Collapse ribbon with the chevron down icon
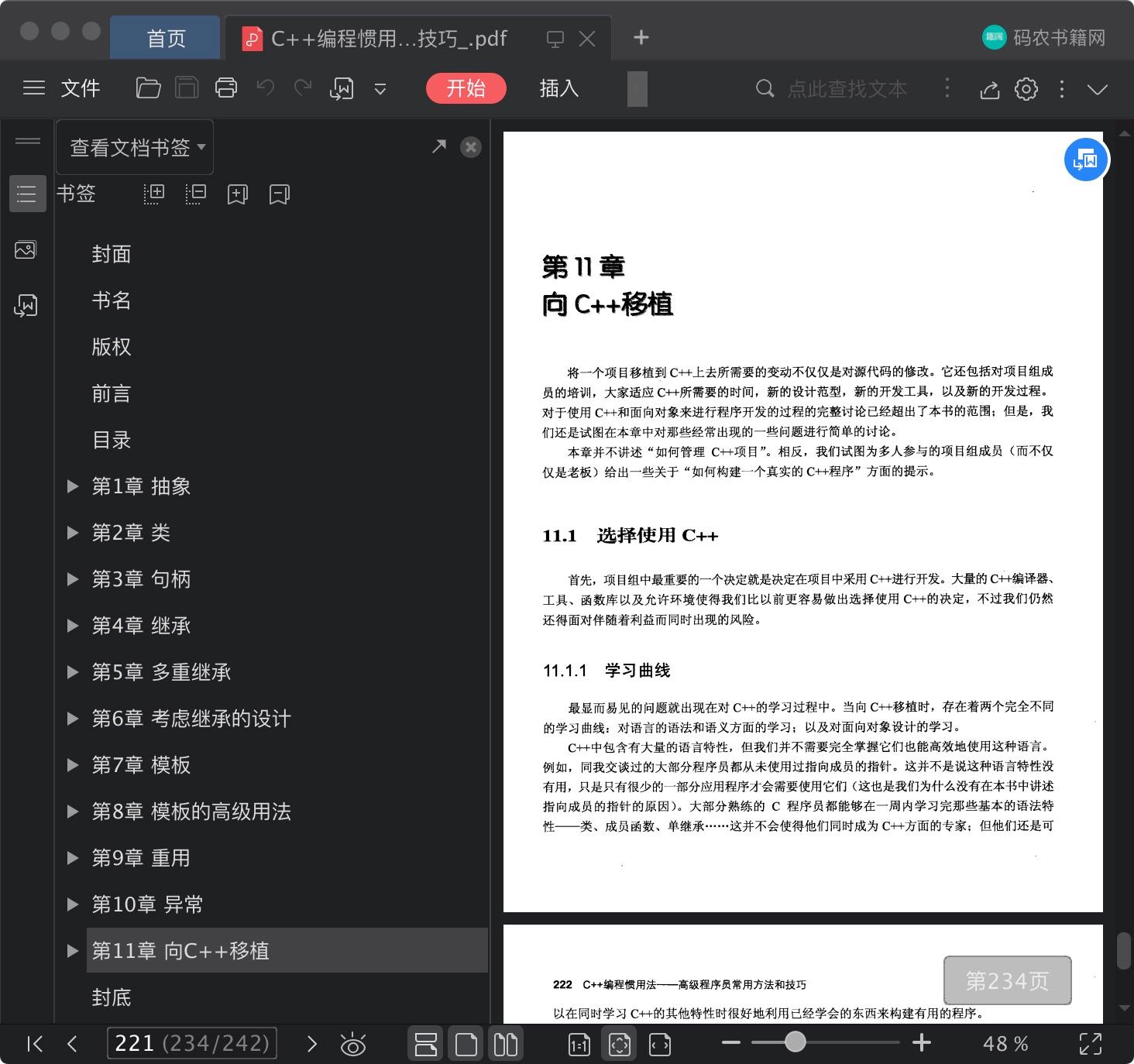 click(1098, 89)
